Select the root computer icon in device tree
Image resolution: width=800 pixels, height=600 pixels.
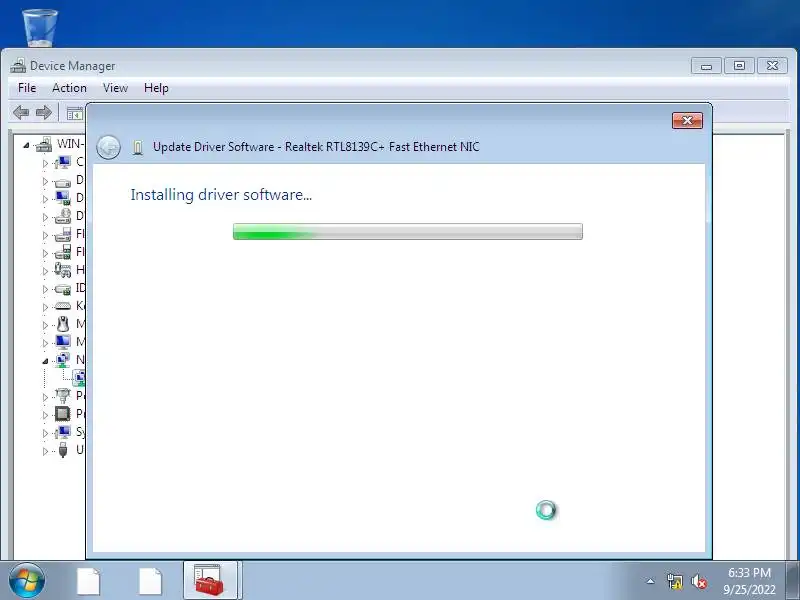(x=44, y=144)
